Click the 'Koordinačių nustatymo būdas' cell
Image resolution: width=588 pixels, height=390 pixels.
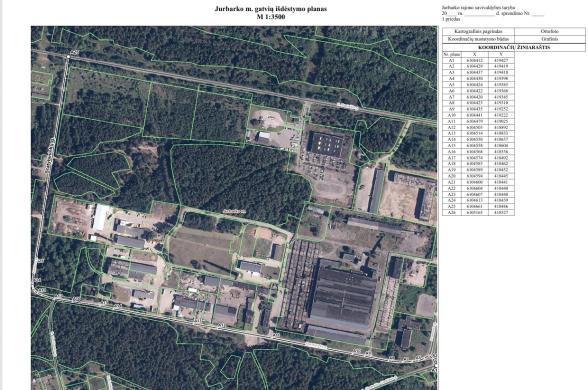pyautogui.click(x=478, y=39)
